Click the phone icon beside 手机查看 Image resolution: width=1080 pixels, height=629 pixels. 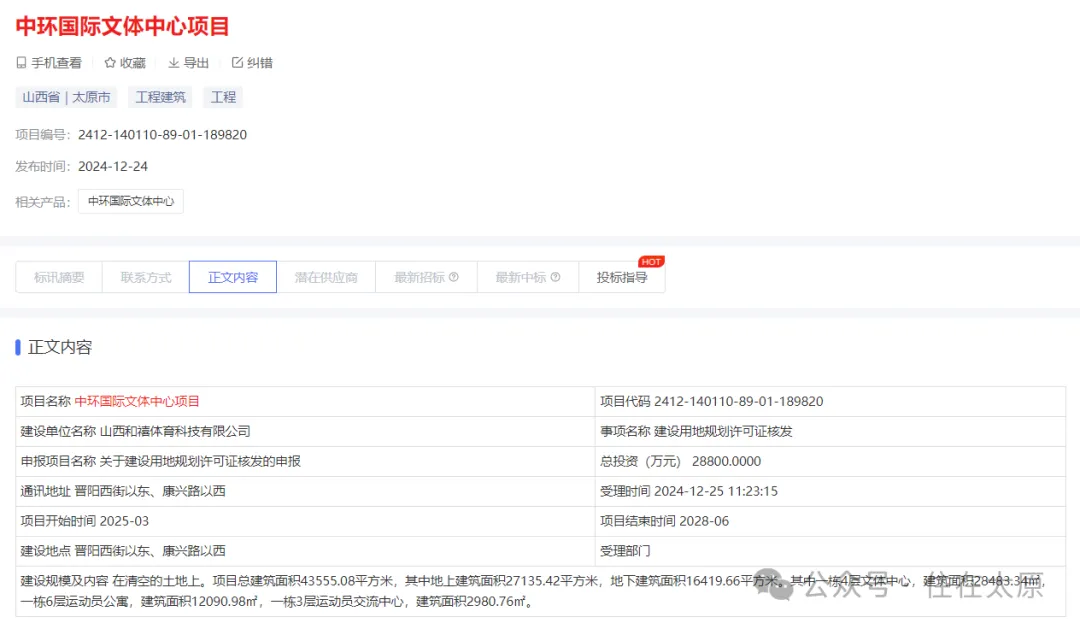21,63
